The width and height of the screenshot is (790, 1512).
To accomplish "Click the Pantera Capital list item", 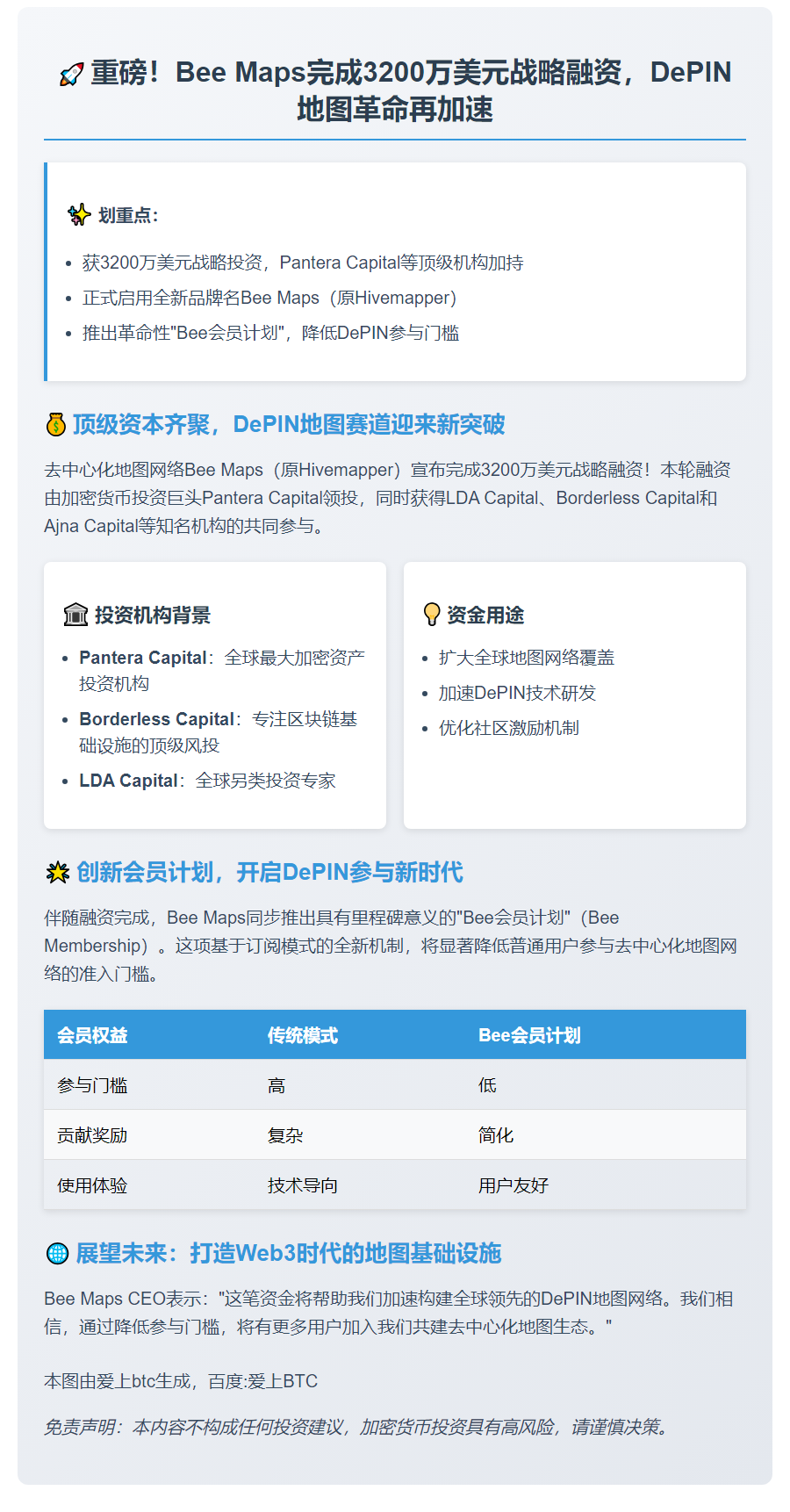I will [x=222, y=671].
